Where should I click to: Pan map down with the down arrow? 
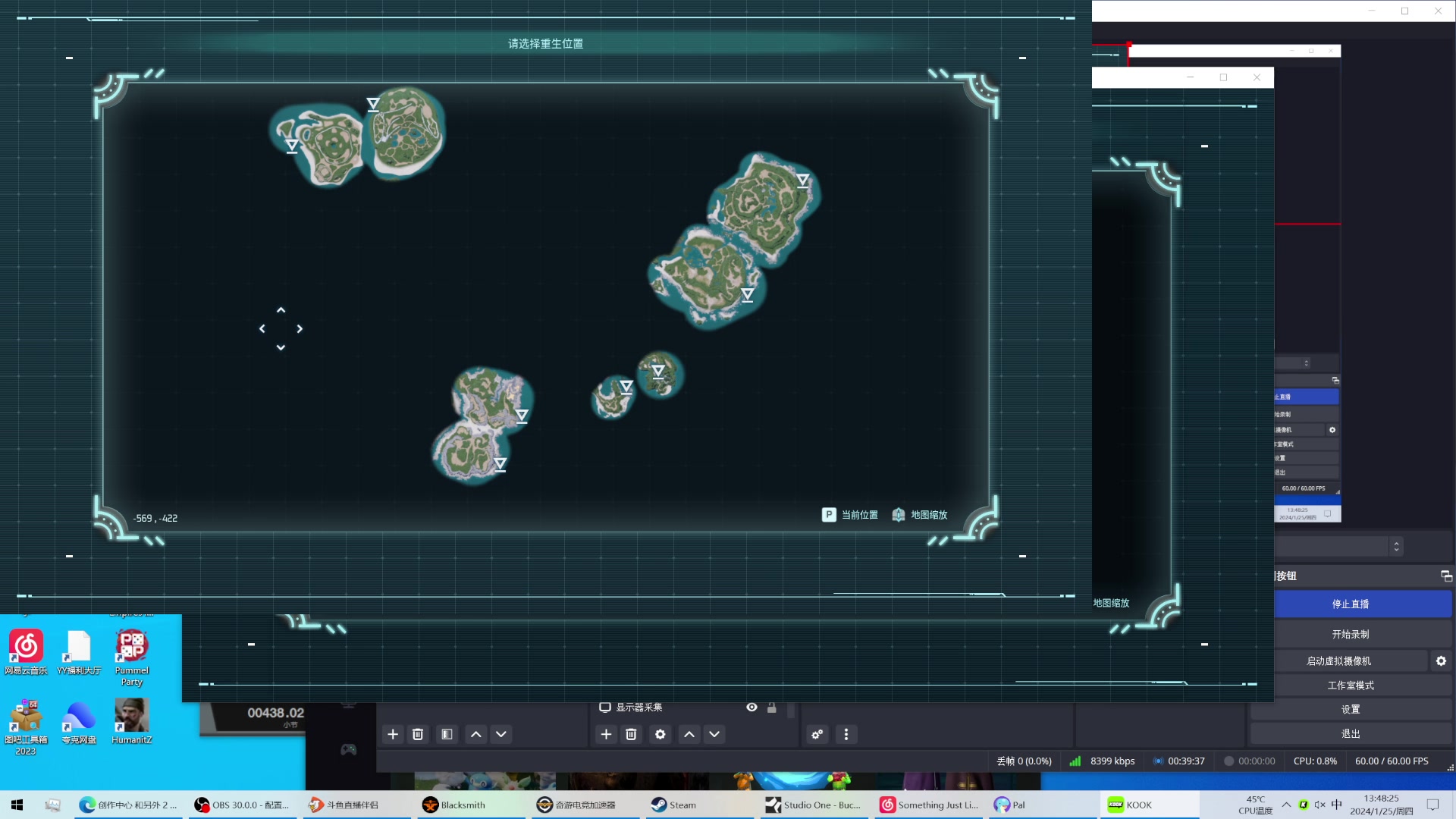(281, 347)
